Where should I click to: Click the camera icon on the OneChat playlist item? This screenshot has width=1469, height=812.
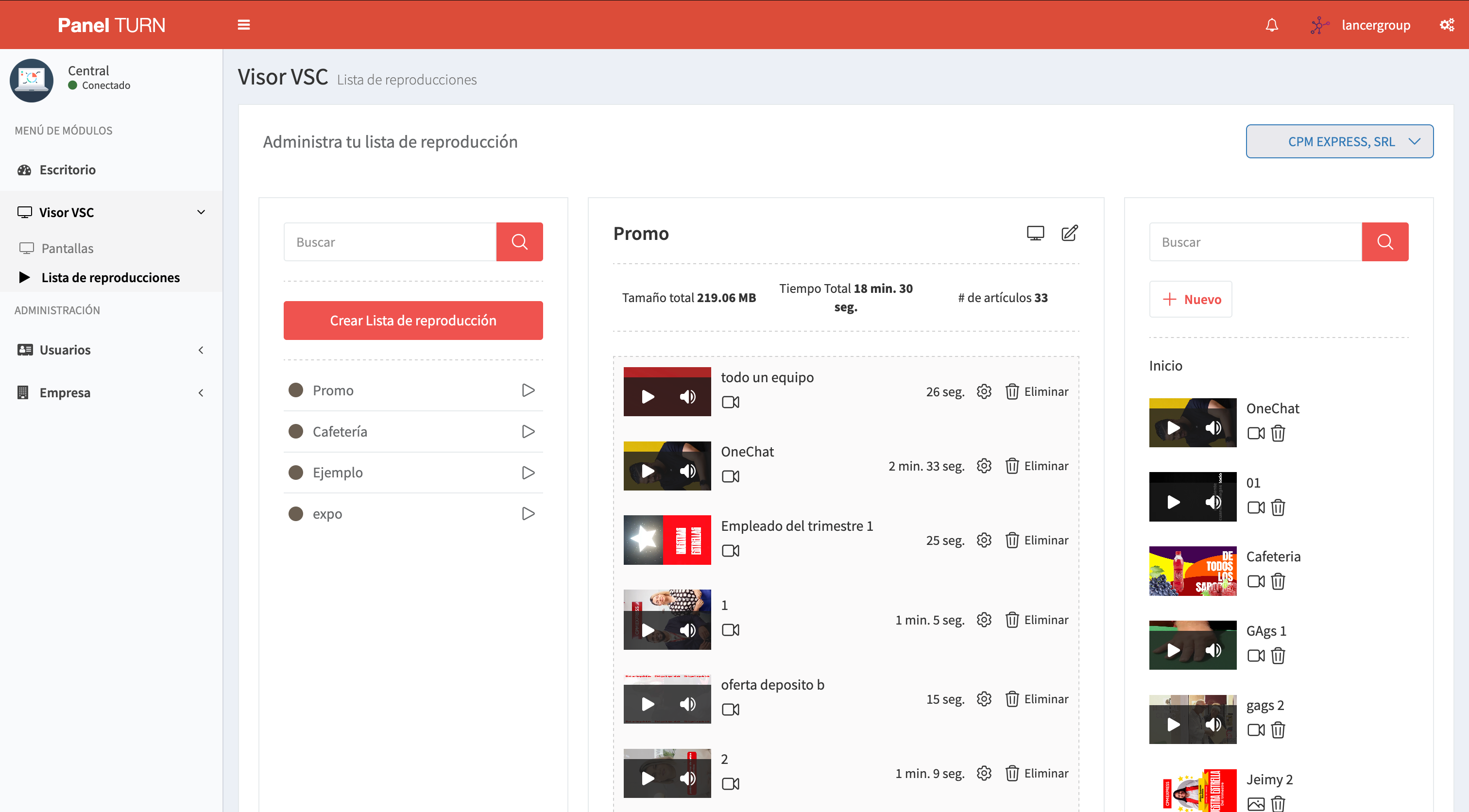tap(731, 476)
